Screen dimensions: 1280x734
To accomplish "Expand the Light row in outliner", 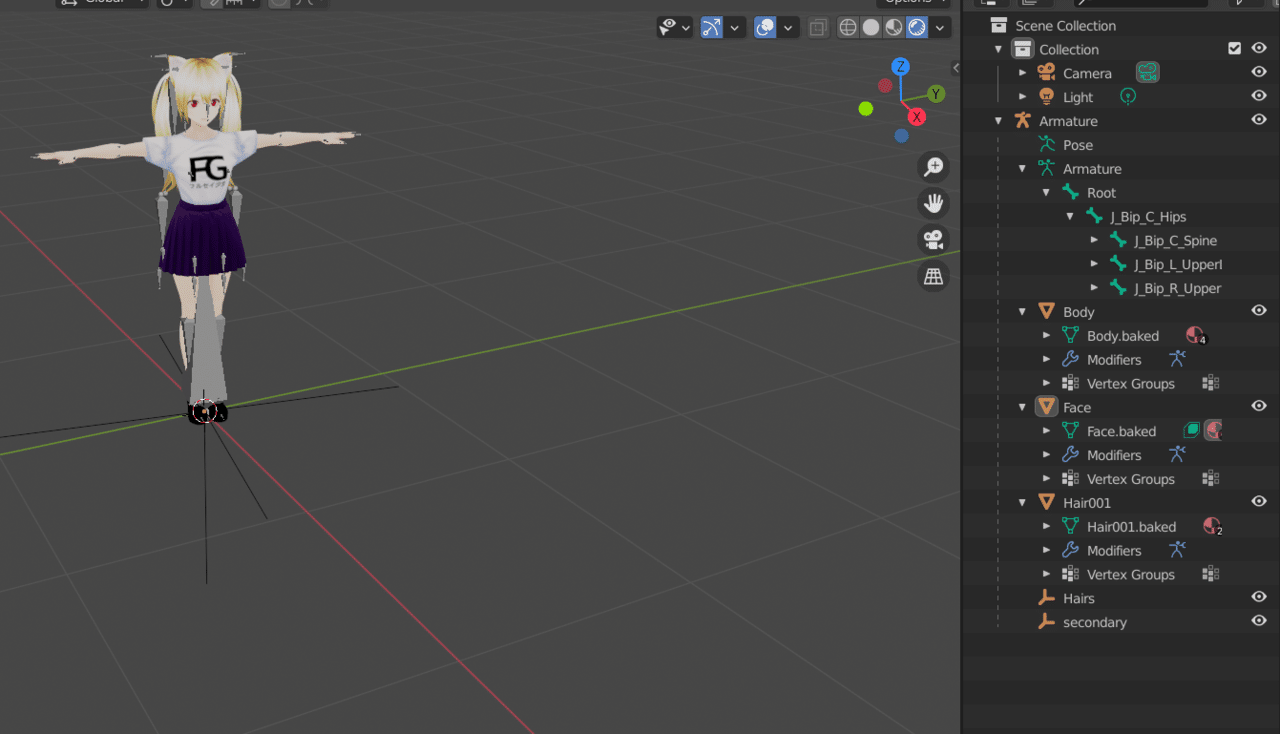I will 1022,97.
